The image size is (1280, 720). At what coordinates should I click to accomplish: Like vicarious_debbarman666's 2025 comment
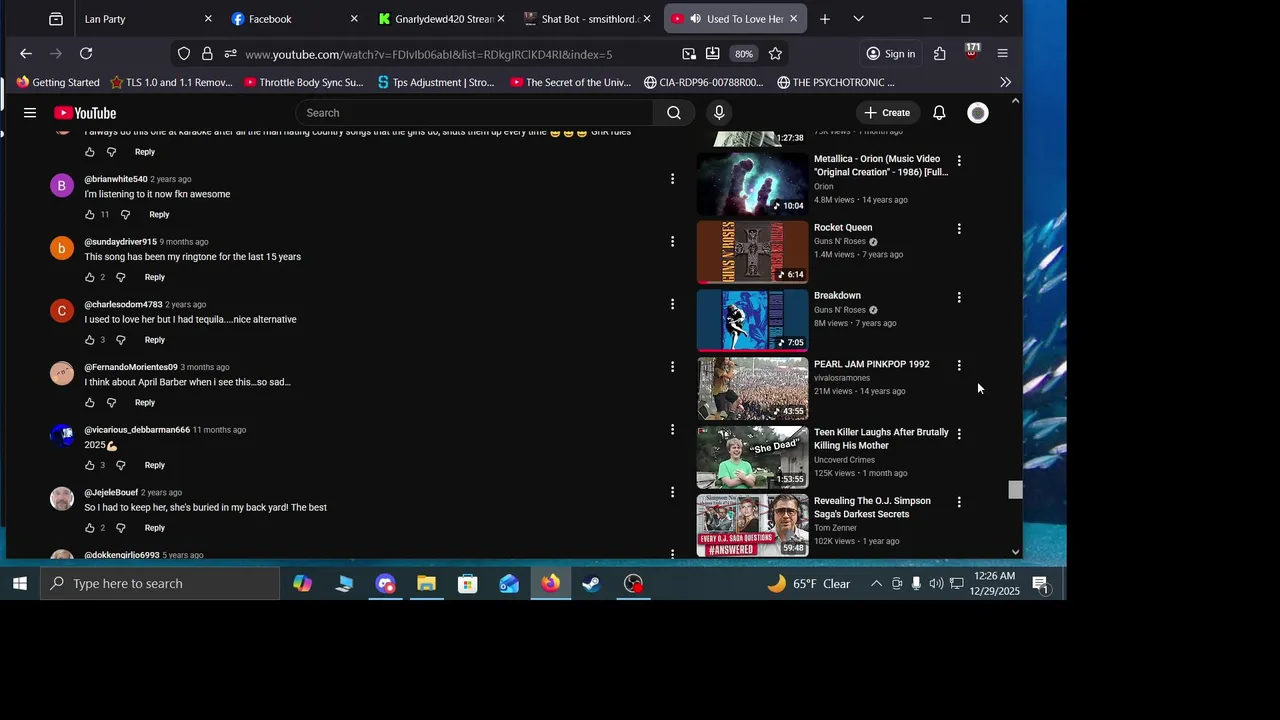(90, 465)
